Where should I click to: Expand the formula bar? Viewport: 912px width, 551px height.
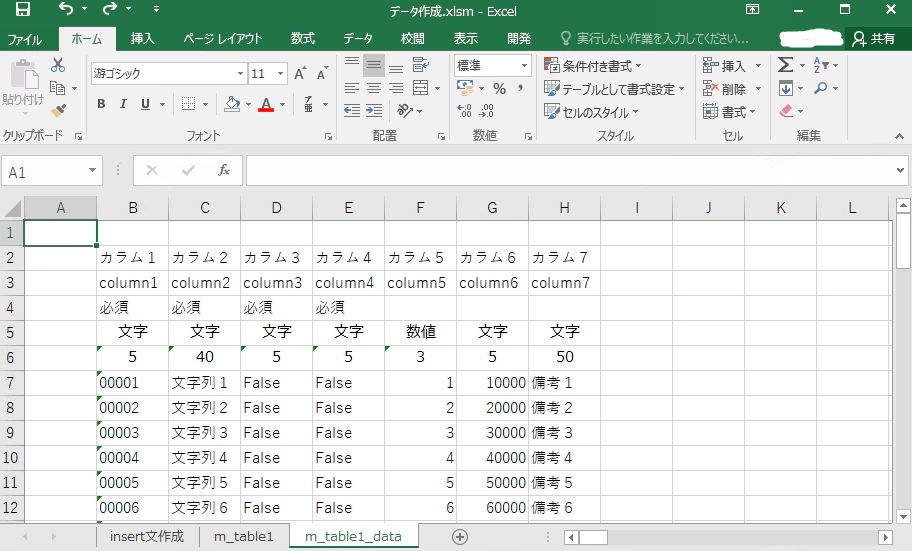[900, 170]
